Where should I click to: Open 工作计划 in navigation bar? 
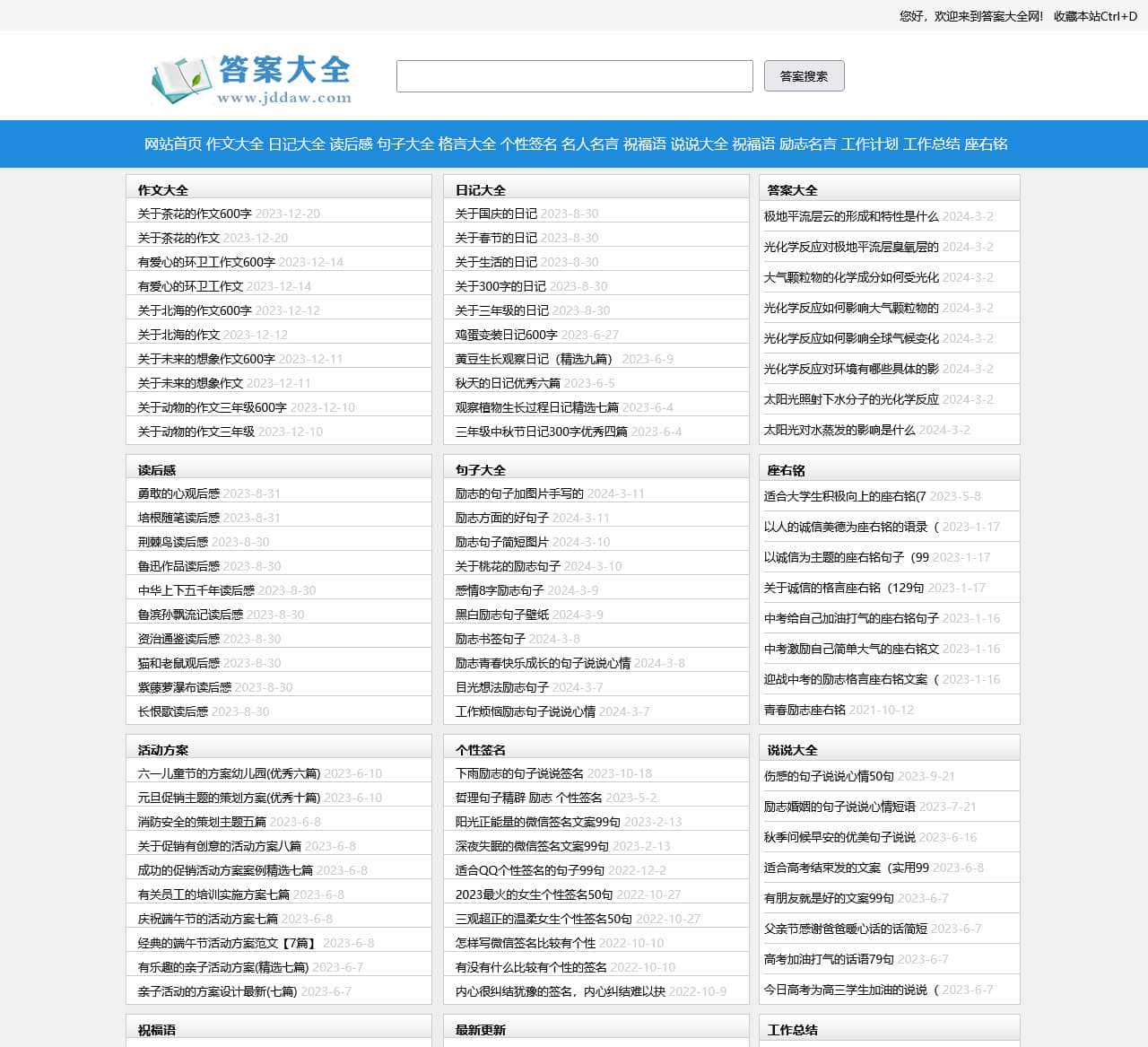click(x=870, y=144)
